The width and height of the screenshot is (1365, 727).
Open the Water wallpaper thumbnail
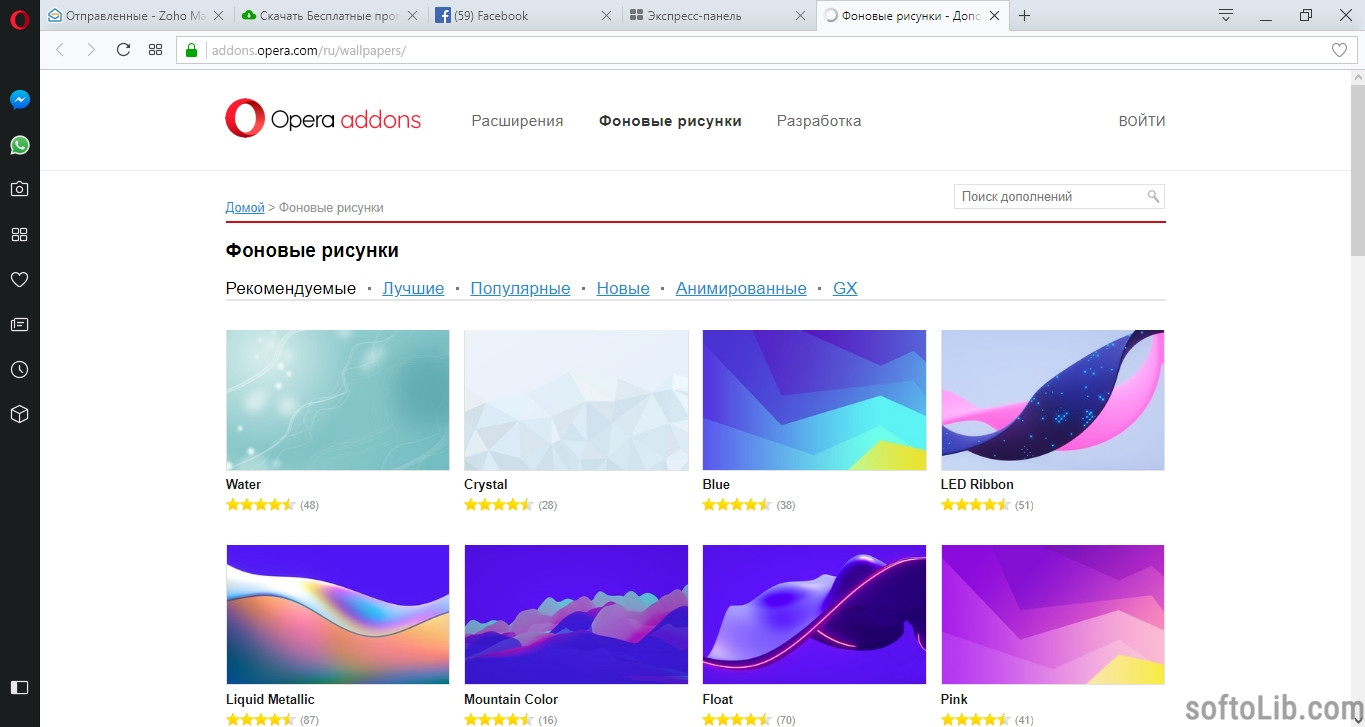pyautogui.click(x=338, y=400)
